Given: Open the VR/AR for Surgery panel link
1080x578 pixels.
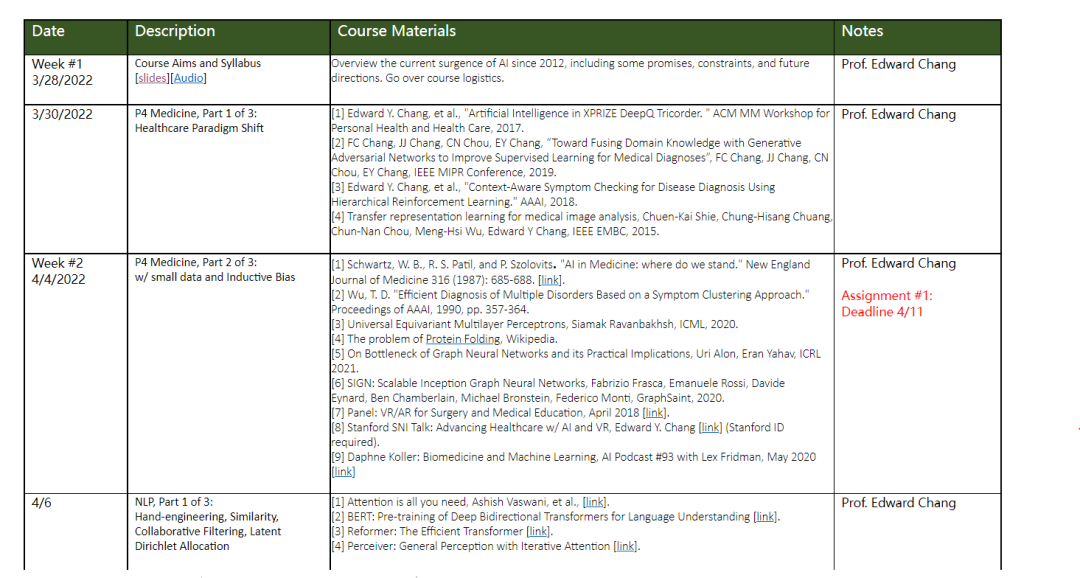Looking at the screenshot, I should 654,412.
